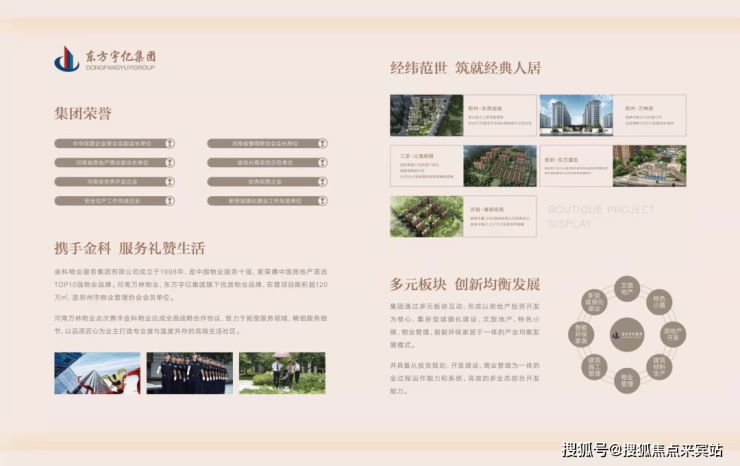Open the 三亚·山海御园 aerial project image

click(x=500, y=166)
